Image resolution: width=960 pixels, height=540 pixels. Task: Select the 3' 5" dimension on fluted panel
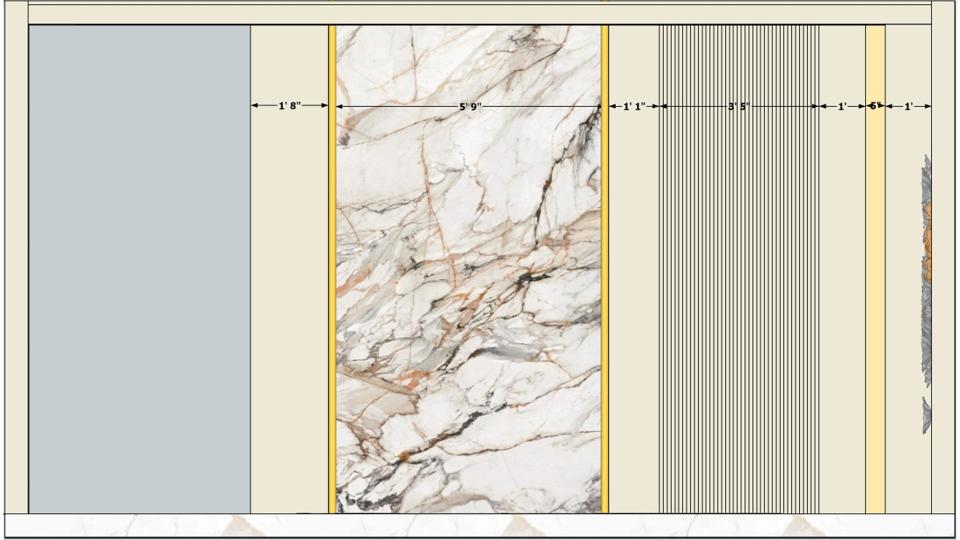(x=739, y=106)
